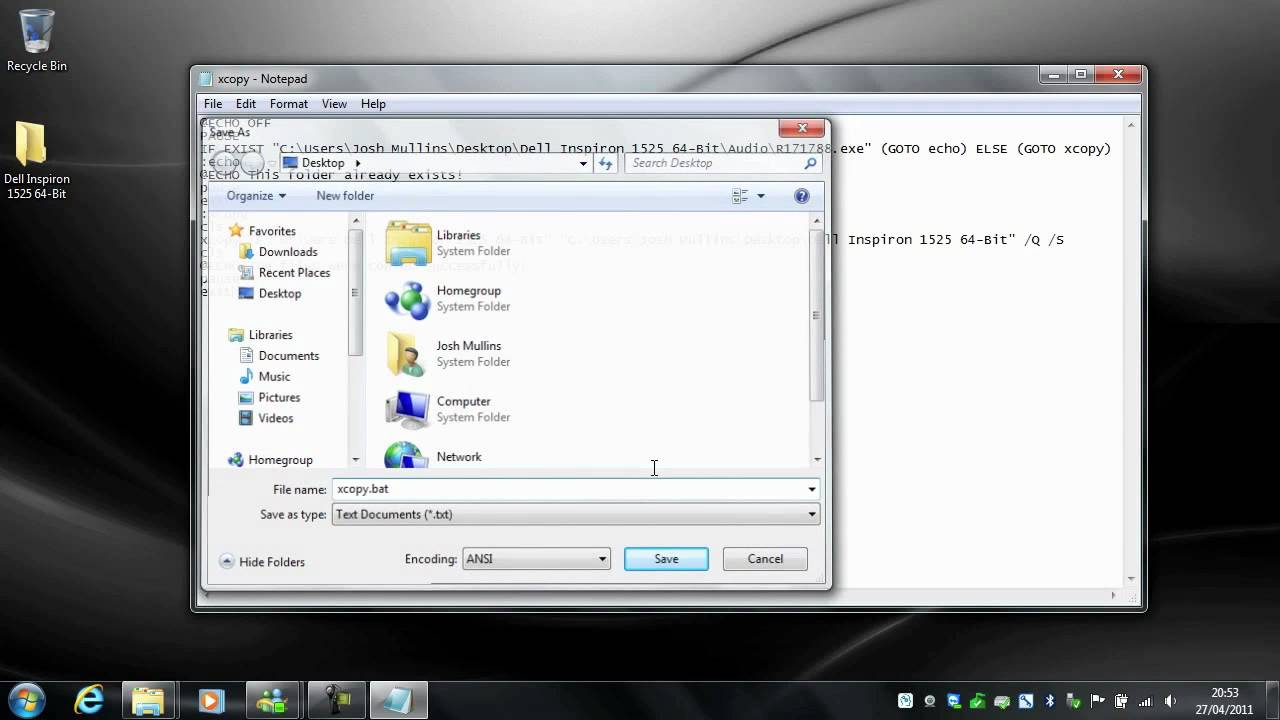
Task: Expand the File name history dropdown arrow
Action: point(812,489)
